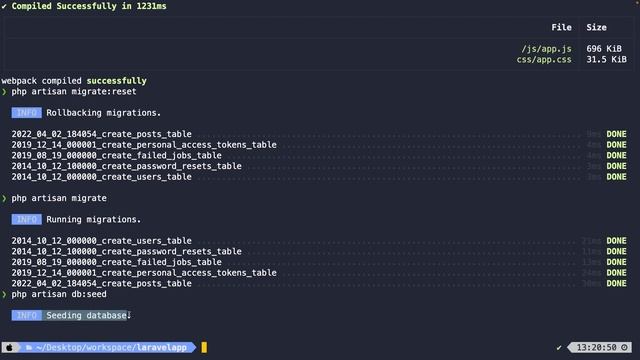The width and height of the screenshot is (640, 360).
Task: Click the 'php artisan migrate:reset' command
Action: point(73,91)
